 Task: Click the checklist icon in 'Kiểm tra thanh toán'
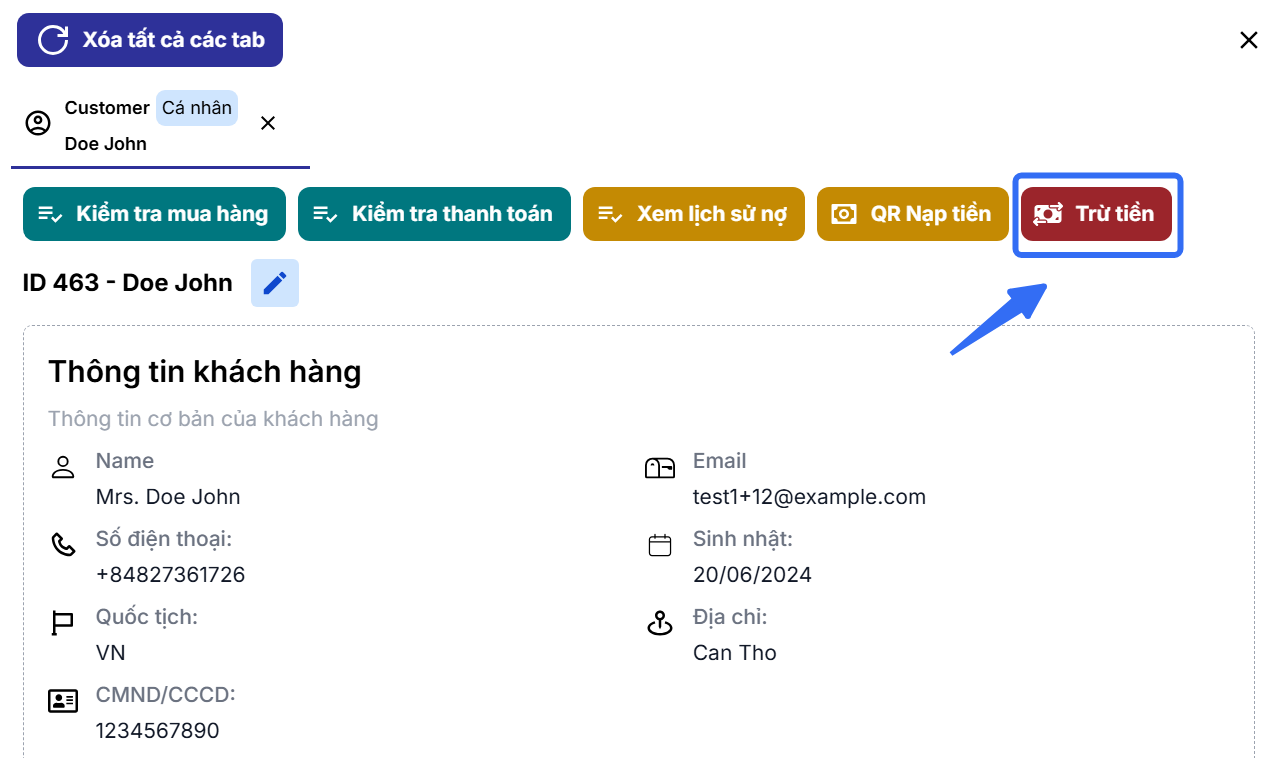coord(326,214)
